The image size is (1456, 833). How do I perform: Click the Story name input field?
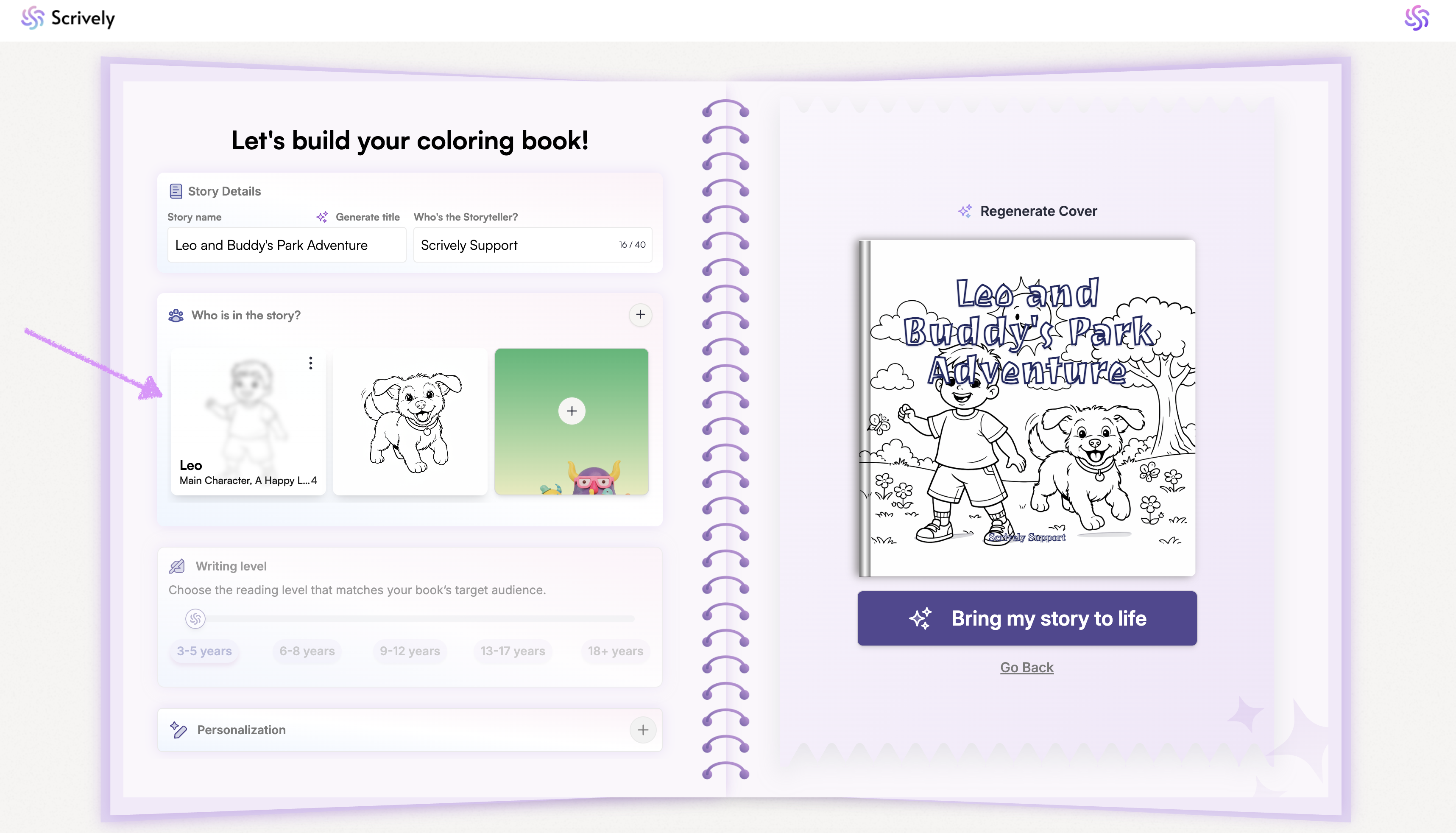tap(287, 245)
